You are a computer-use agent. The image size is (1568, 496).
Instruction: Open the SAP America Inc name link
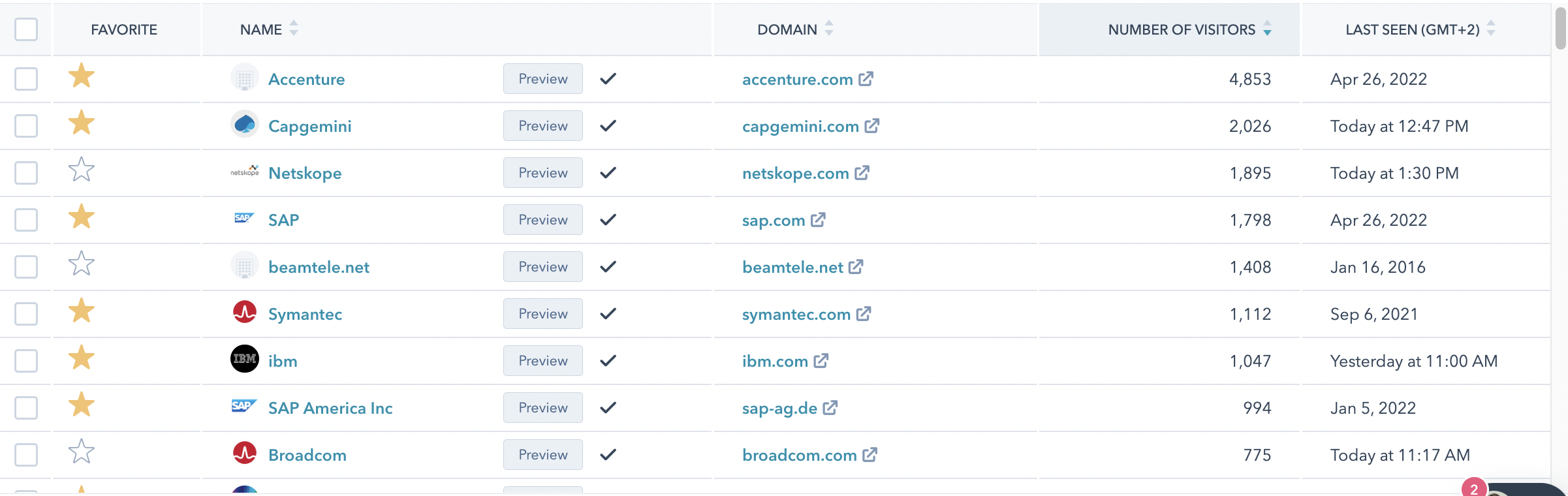tap(330, 408)
